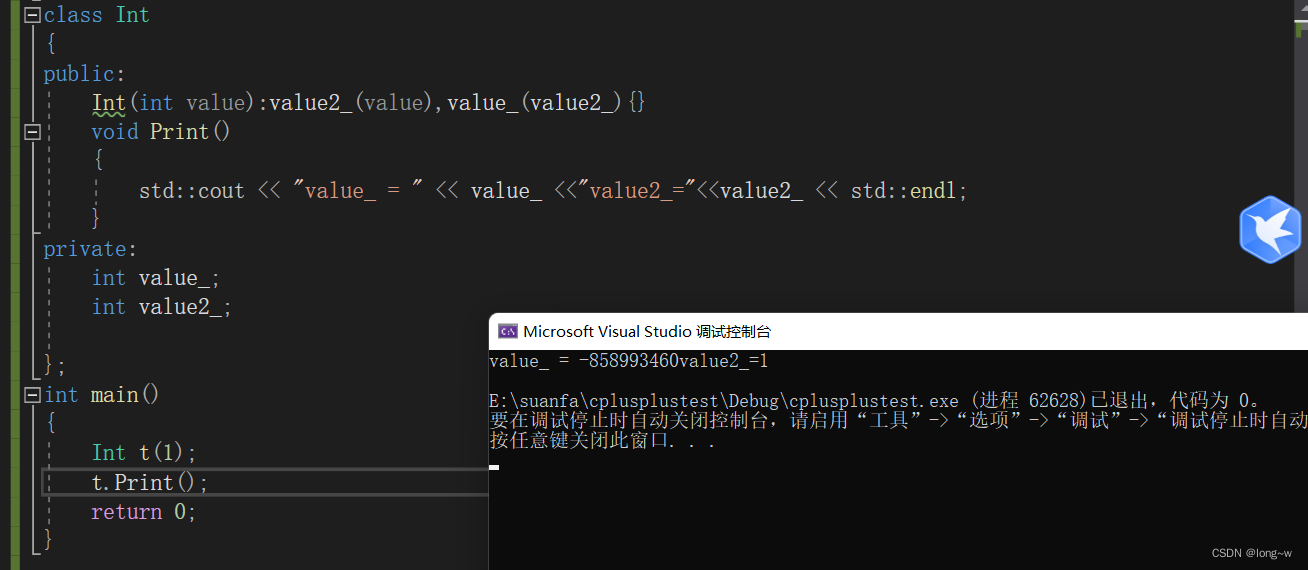The height and width of the screenshot is (570, 1308).
Task: Click the "value2_=" string literal
Action: point(636,191)
